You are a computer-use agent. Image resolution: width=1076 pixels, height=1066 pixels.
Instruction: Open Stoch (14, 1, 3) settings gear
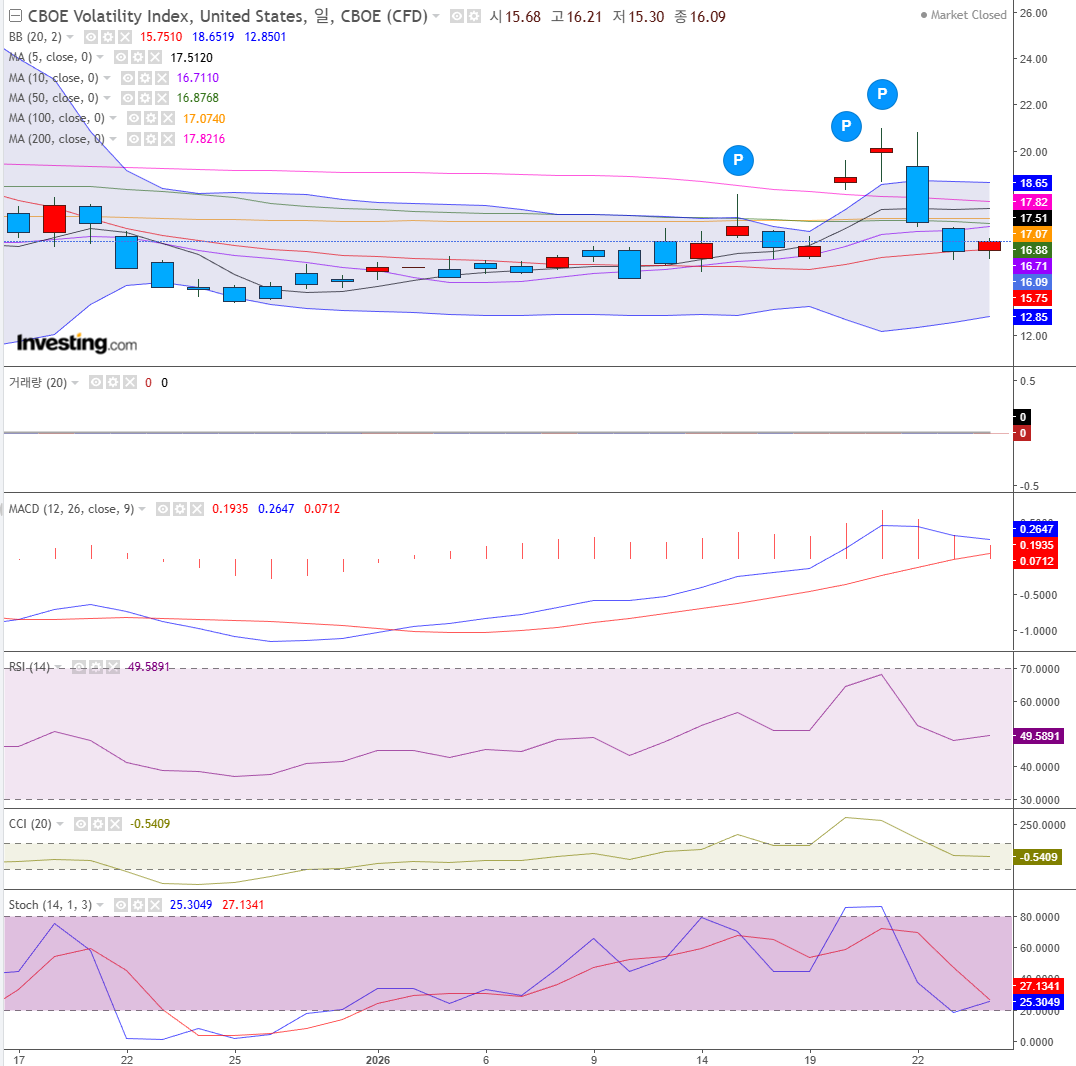point(138,905)
